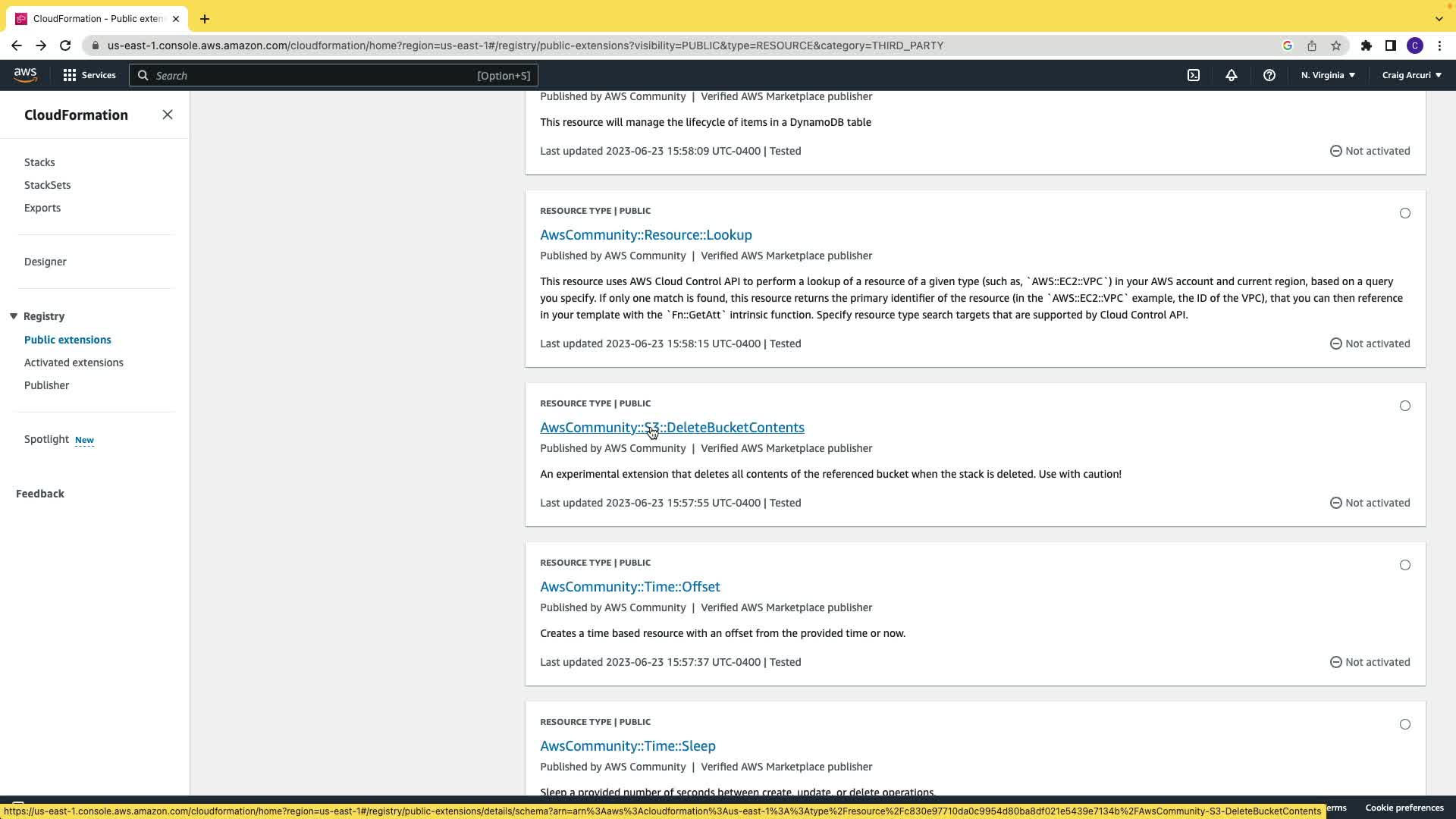The height and width of the screenshot is (819, 1456).
Task: Open the AwsCommunity::Resource::Lookup link
Action: (645, 235)
